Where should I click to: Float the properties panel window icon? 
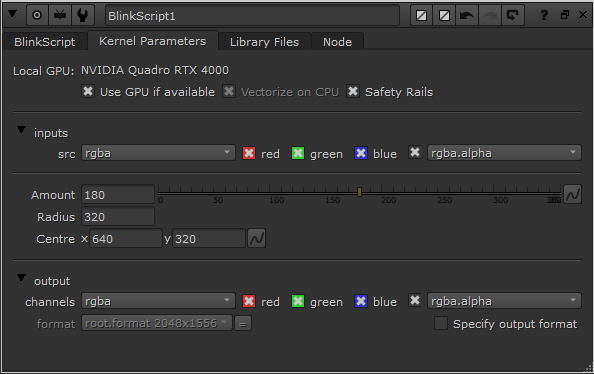coord(564,15)
